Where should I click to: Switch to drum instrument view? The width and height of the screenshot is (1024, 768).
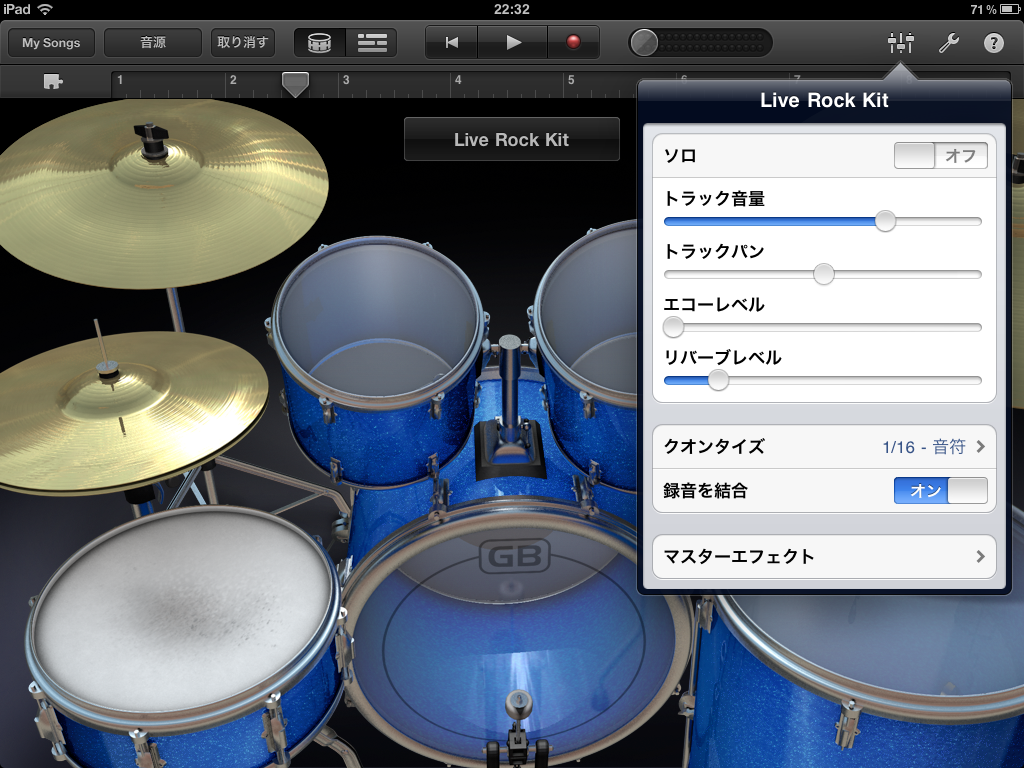[319, 42]
